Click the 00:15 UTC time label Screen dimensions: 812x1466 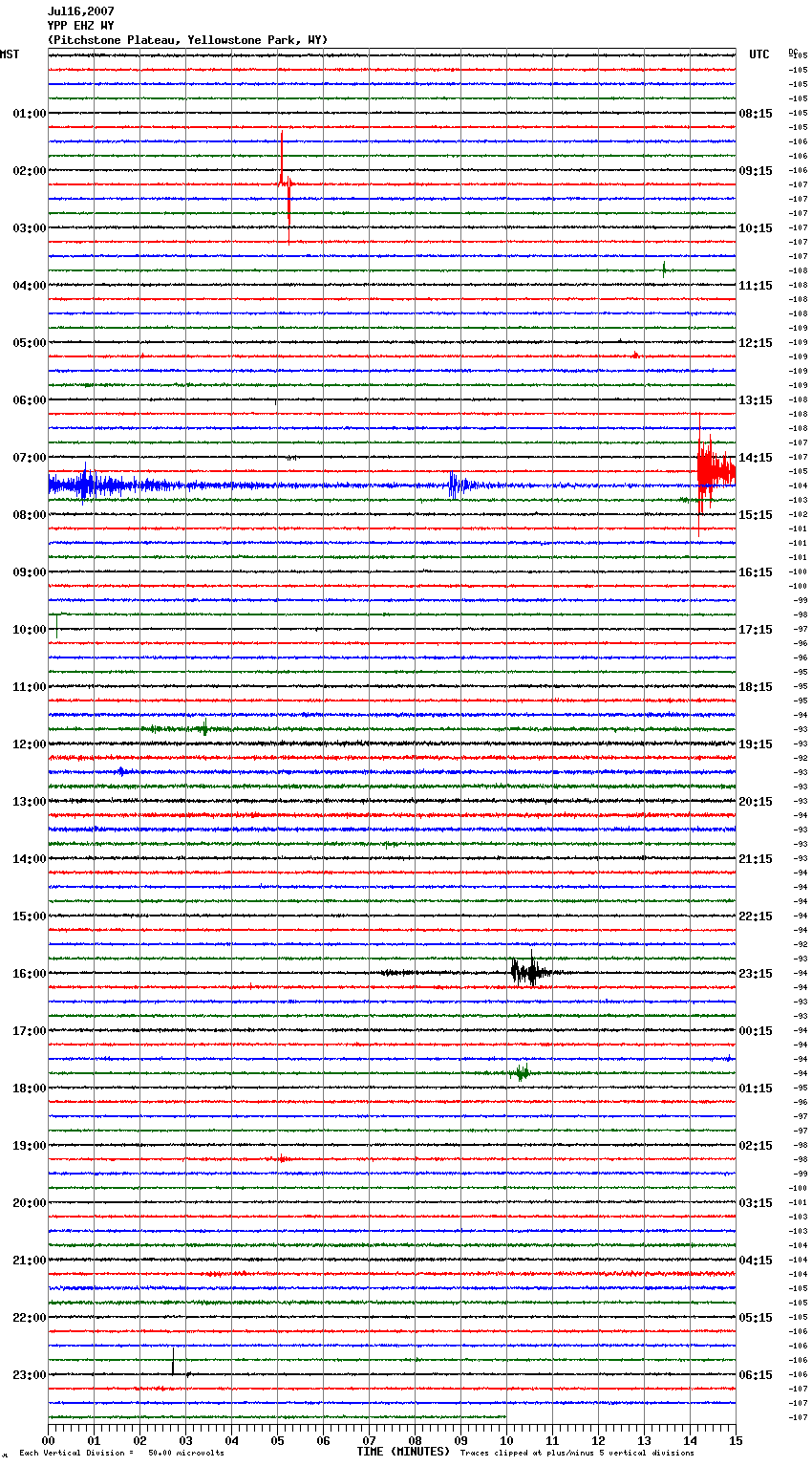[756, 1031]
